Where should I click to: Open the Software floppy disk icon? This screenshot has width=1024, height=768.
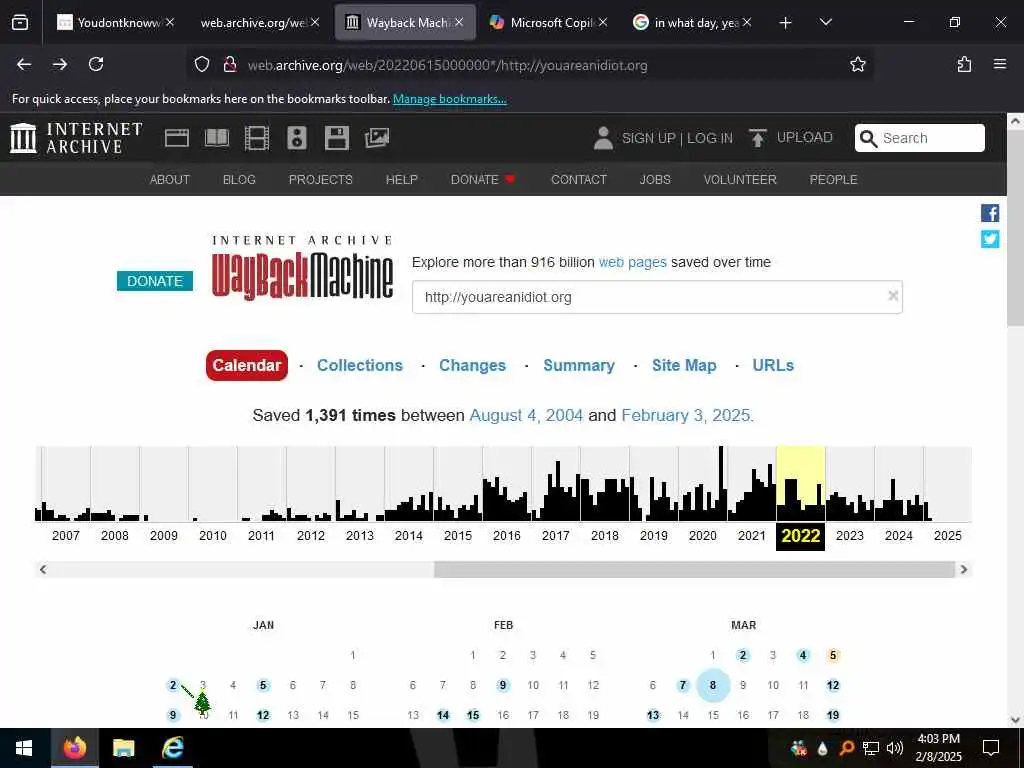pos(337,138)
